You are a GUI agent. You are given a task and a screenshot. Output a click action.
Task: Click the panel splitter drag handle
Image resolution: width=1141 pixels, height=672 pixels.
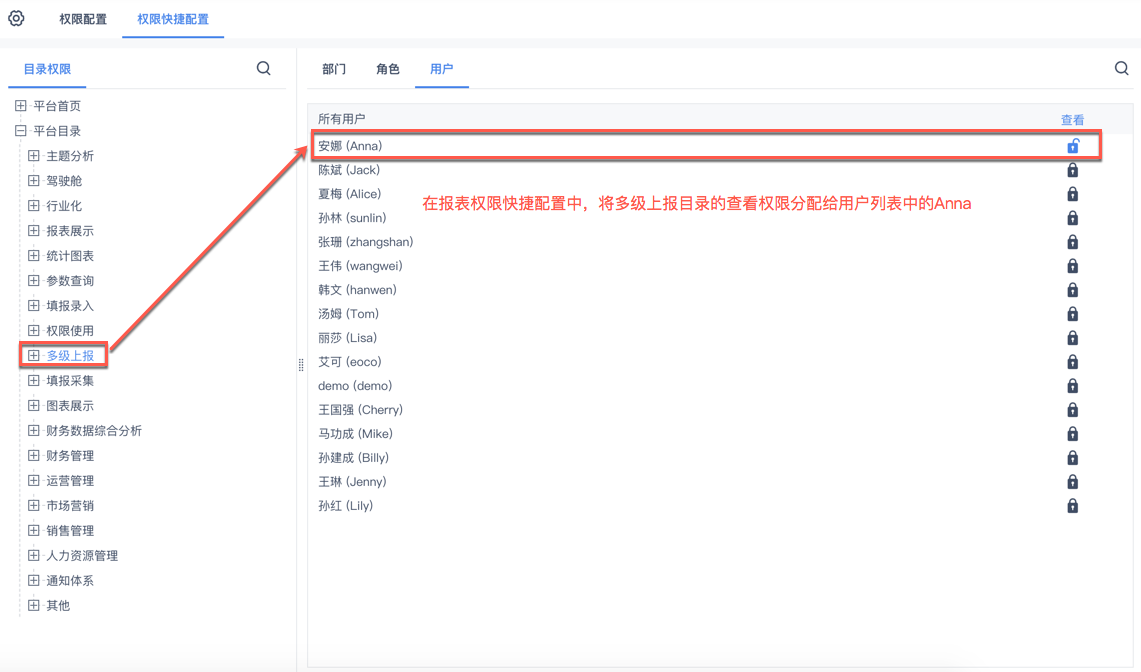pyautogui.click(x=301, y=365)
